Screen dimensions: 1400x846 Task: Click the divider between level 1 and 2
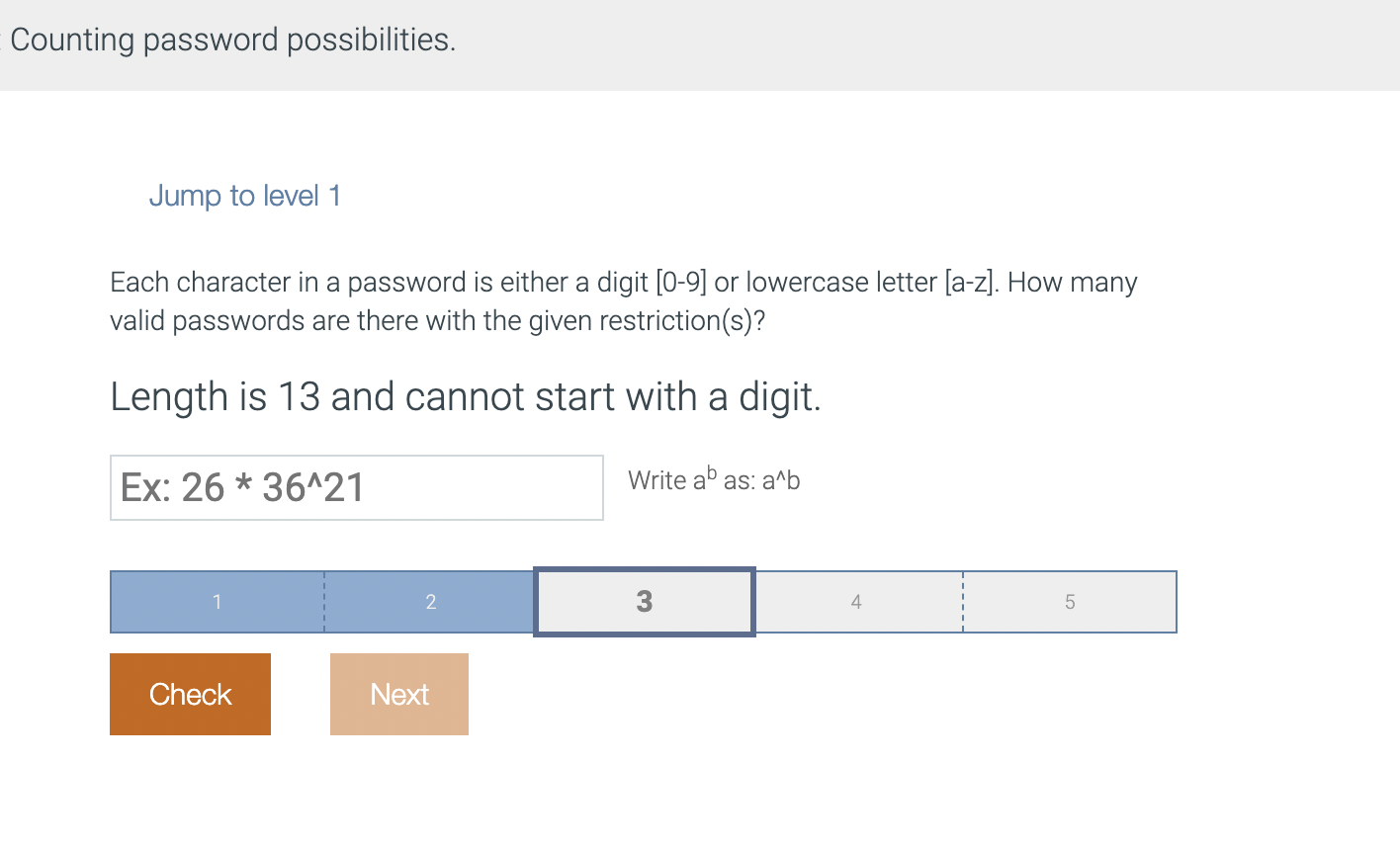(323, 602)
